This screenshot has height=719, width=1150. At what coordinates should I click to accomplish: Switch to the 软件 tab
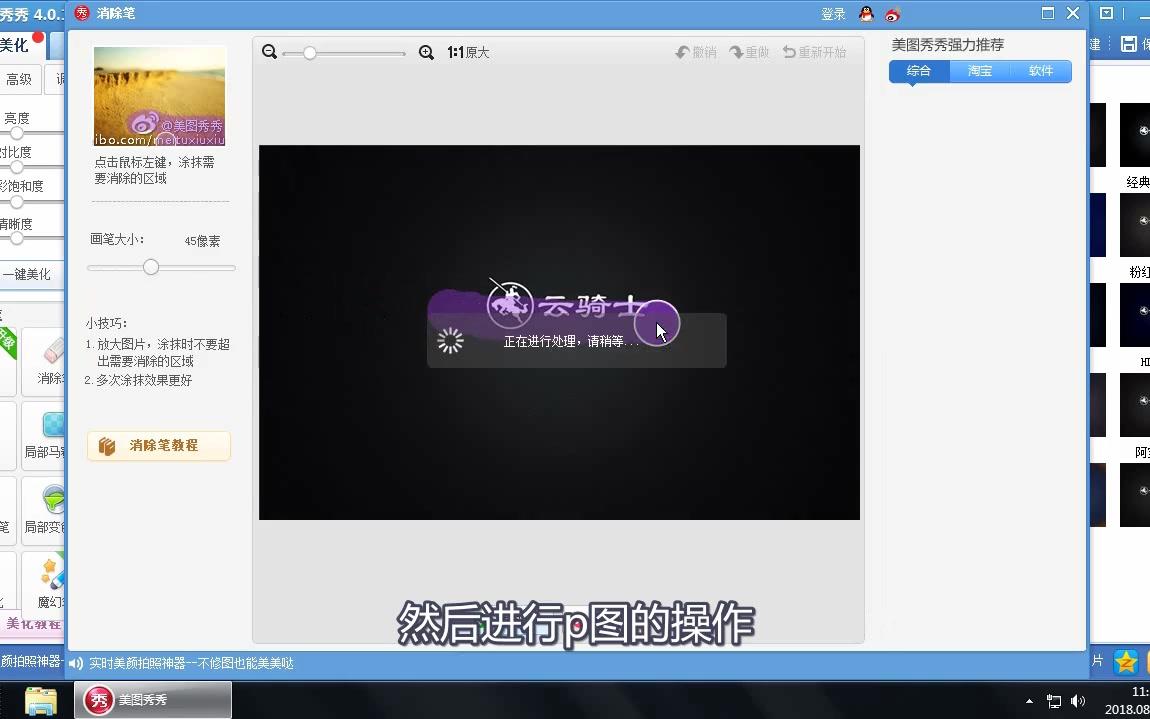click(1041, 71)
